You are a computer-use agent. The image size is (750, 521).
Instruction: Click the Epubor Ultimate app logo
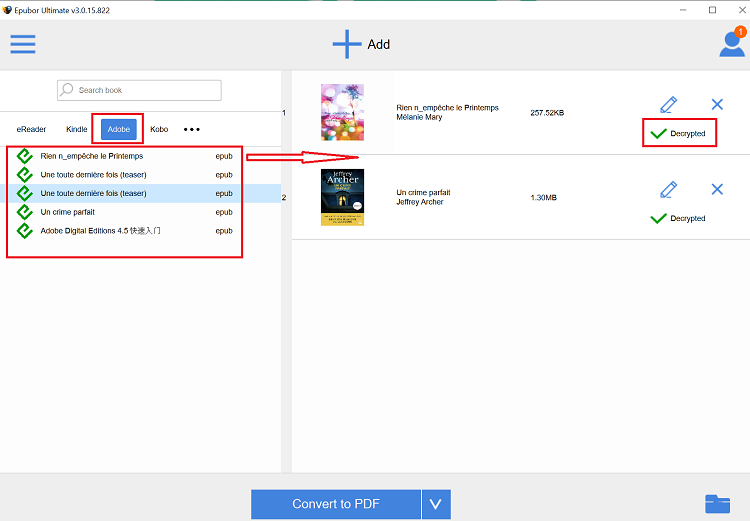pyautogui.click(x=7, y=10)
